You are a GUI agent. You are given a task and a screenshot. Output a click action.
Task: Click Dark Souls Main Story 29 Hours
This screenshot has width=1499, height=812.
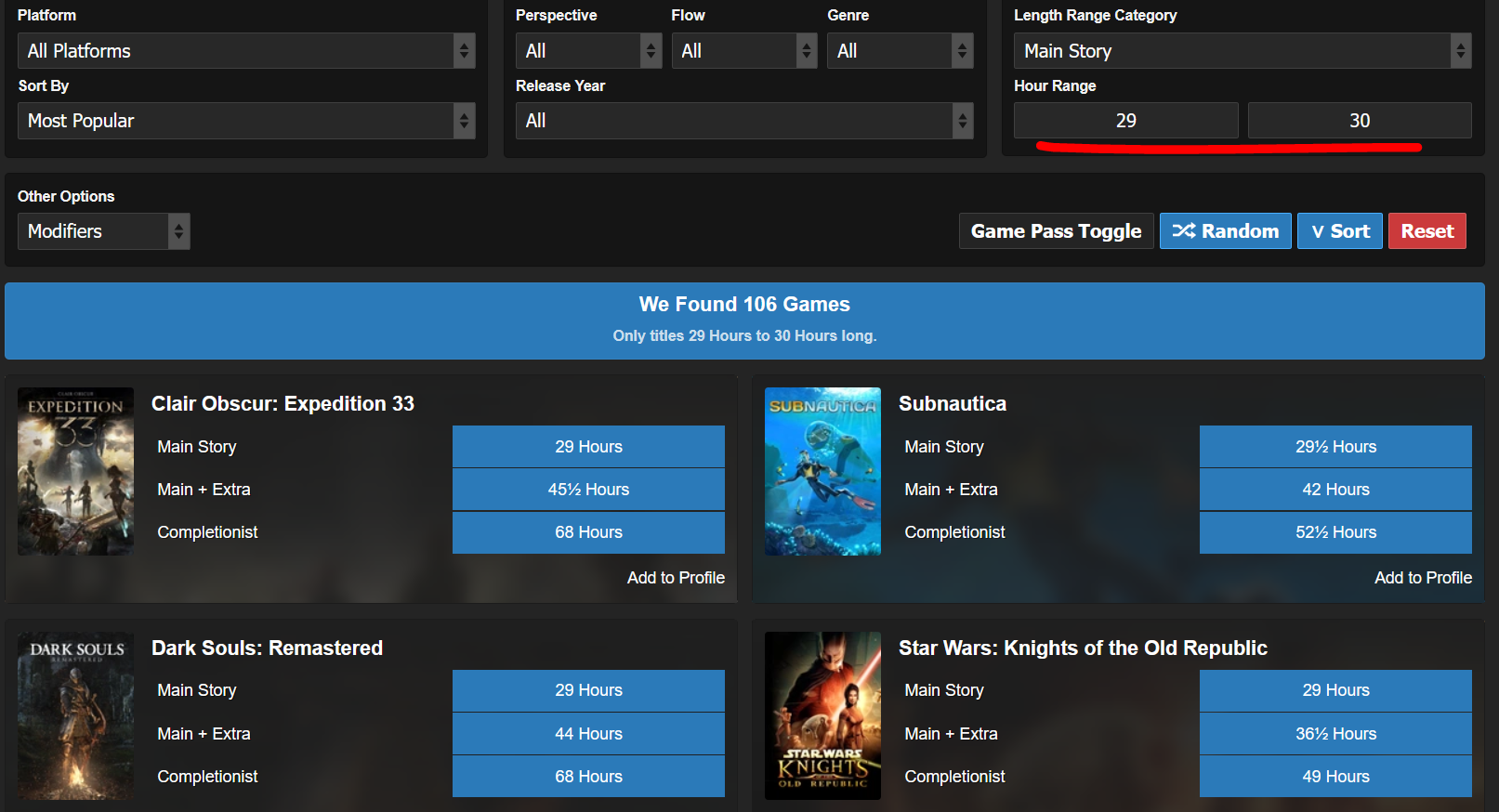[588, 690]
